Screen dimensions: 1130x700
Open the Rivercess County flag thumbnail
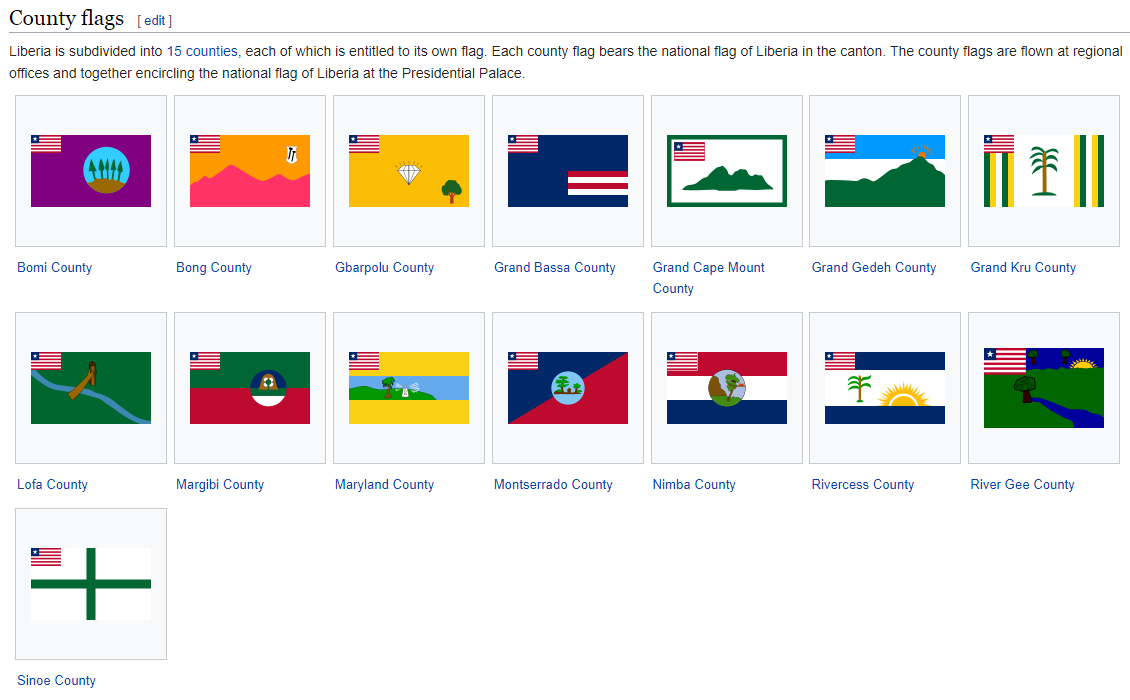(885, 388)
